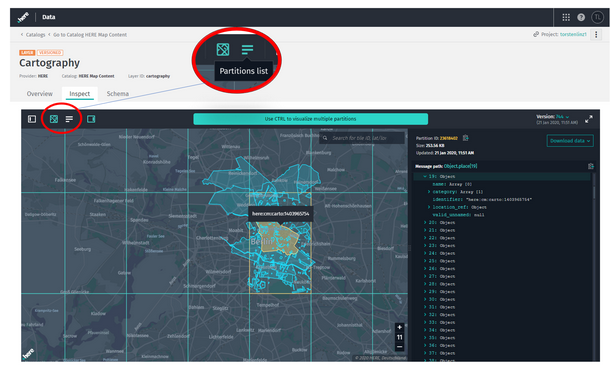Go to Catalog HERE Map Content
The width and height of the screenshot is (616, 367).
point(90,35)
